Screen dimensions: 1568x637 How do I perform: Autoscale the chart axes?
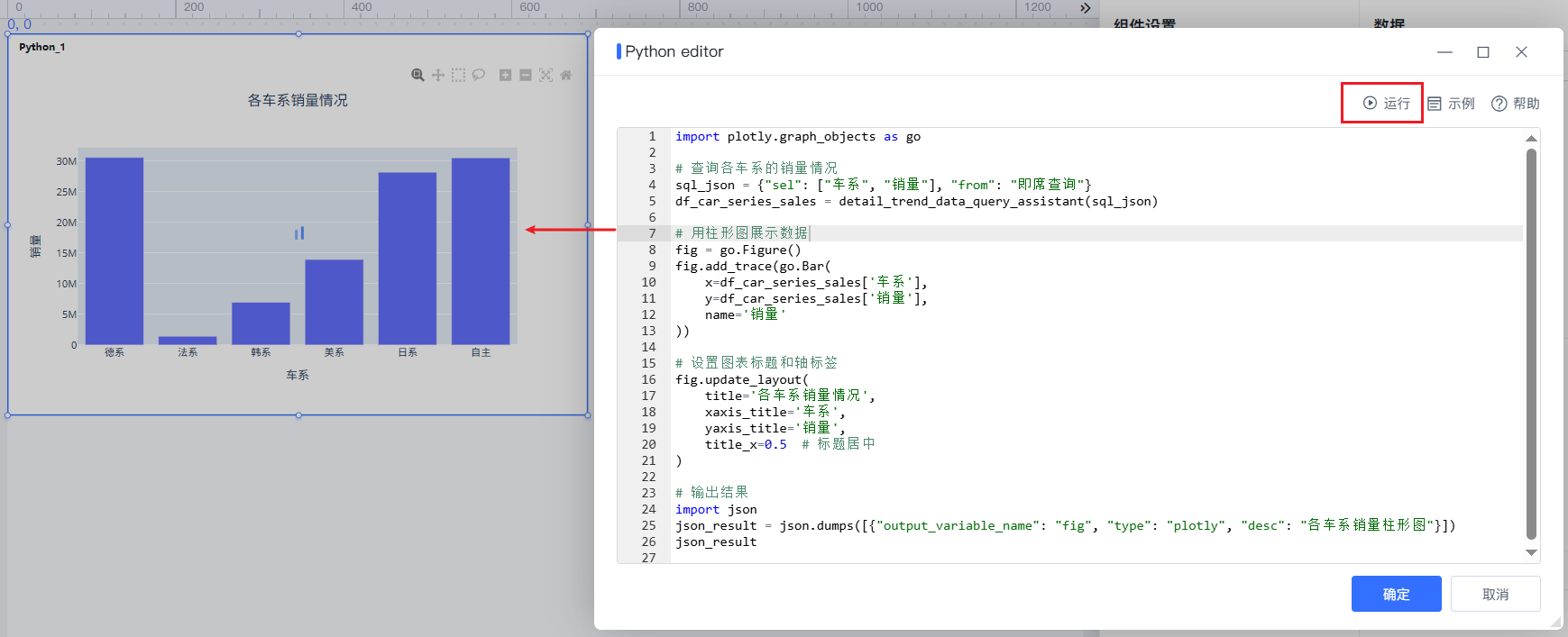(x=546, y=75)
